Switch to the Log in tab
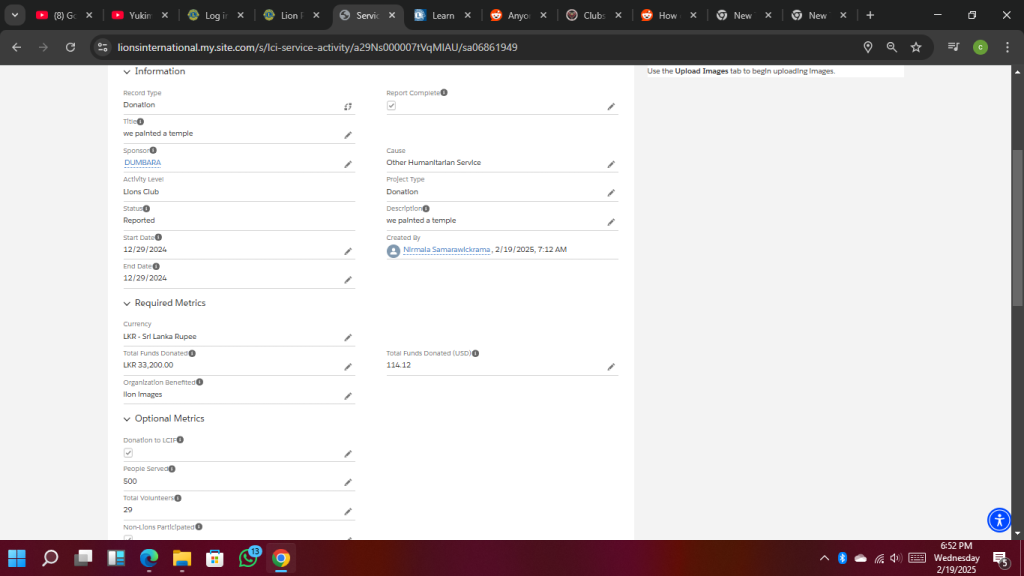Viewport: 1024px width, 576px height. click(x=216, y=15)
